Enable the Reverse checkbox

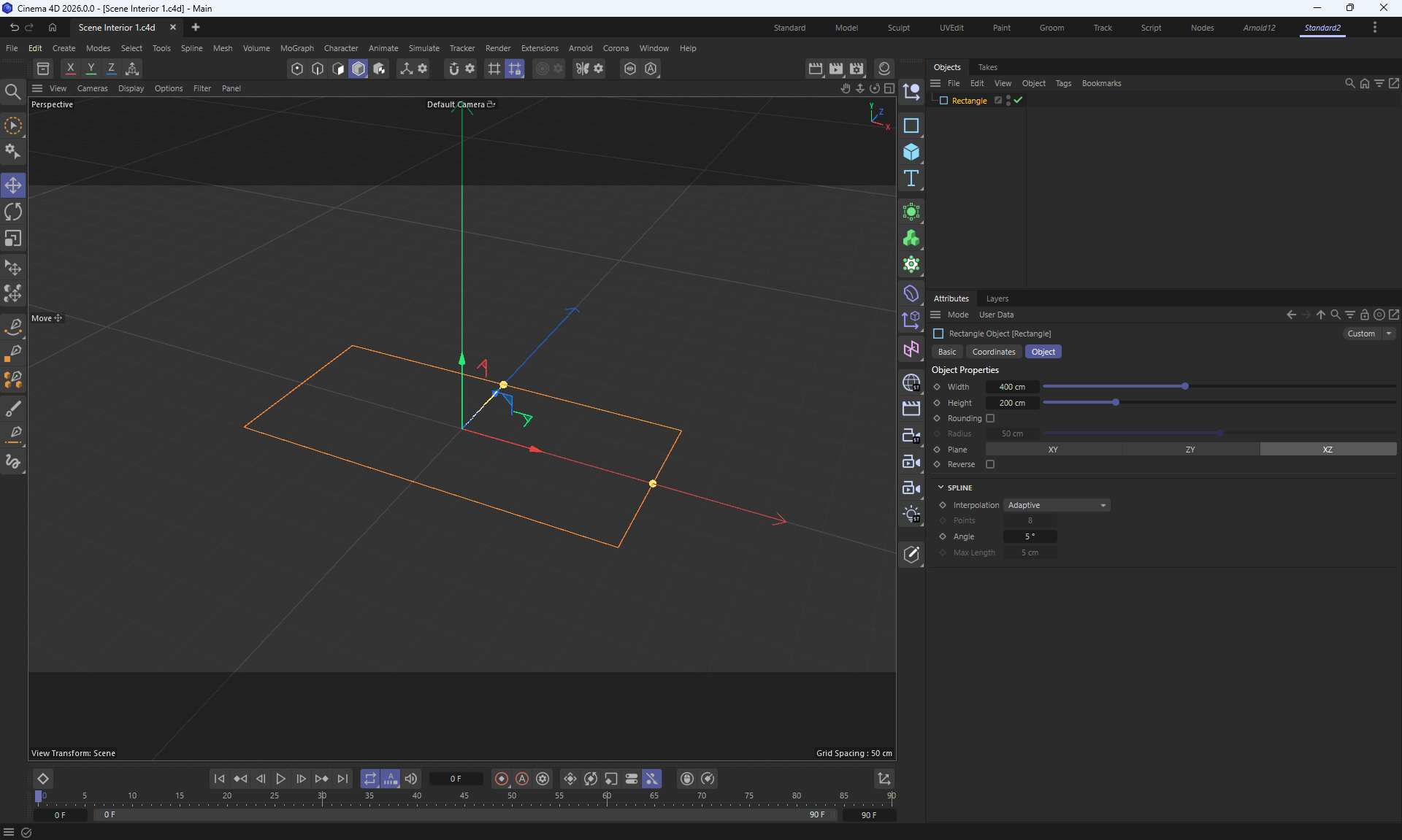[990, 464]
